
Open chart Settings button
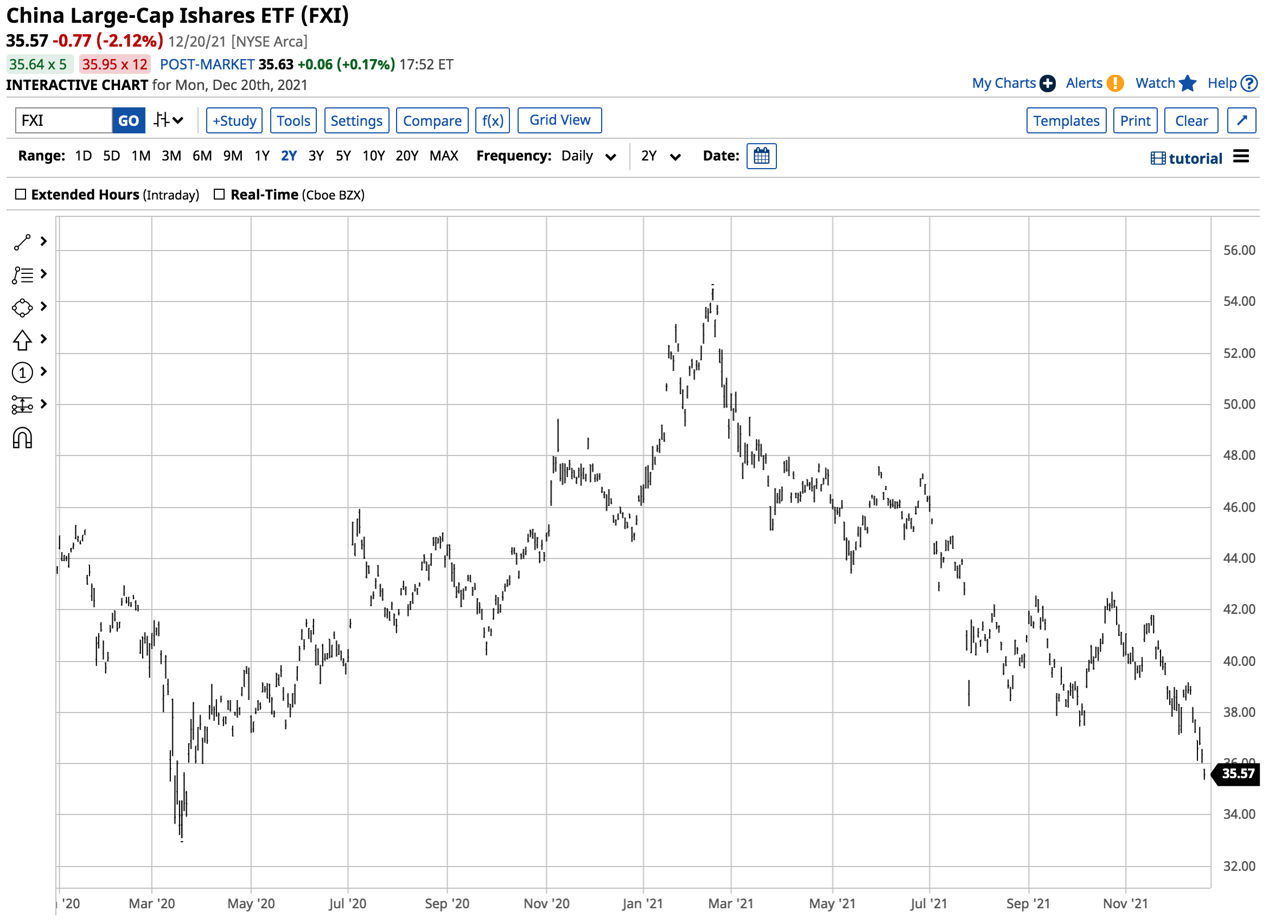tap(356, 120)
